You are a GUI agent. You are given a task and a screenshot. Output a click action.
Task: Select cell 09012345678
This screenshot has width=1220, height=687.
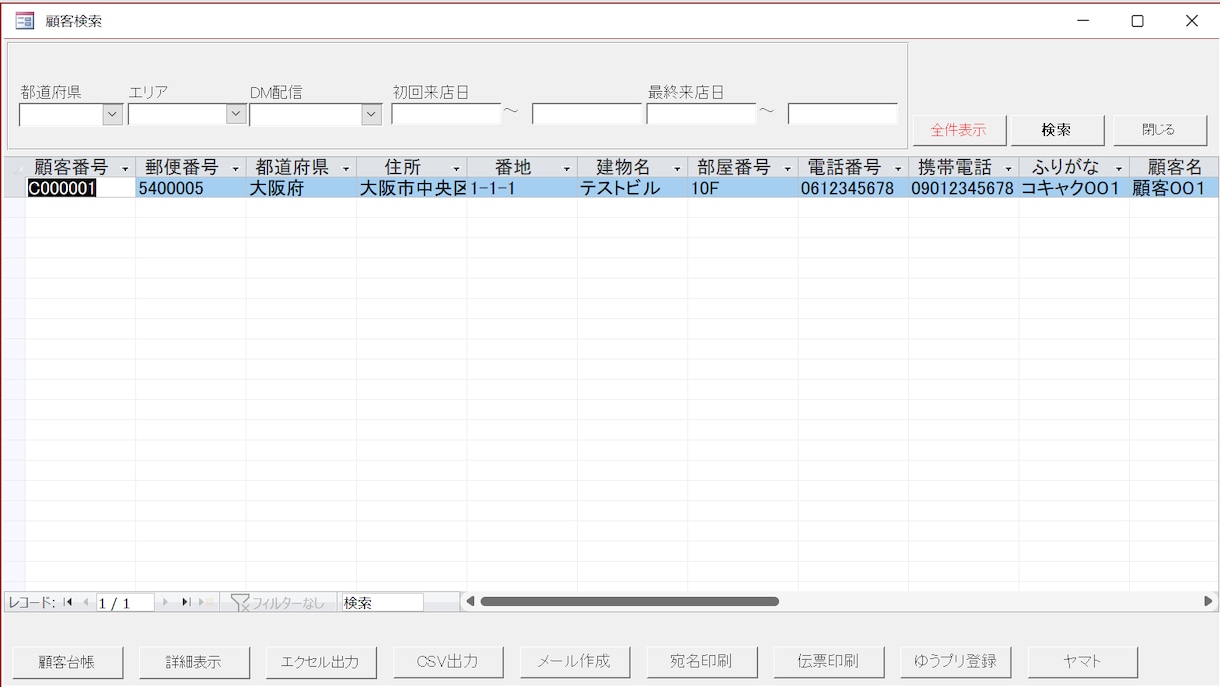pos(963,188)
